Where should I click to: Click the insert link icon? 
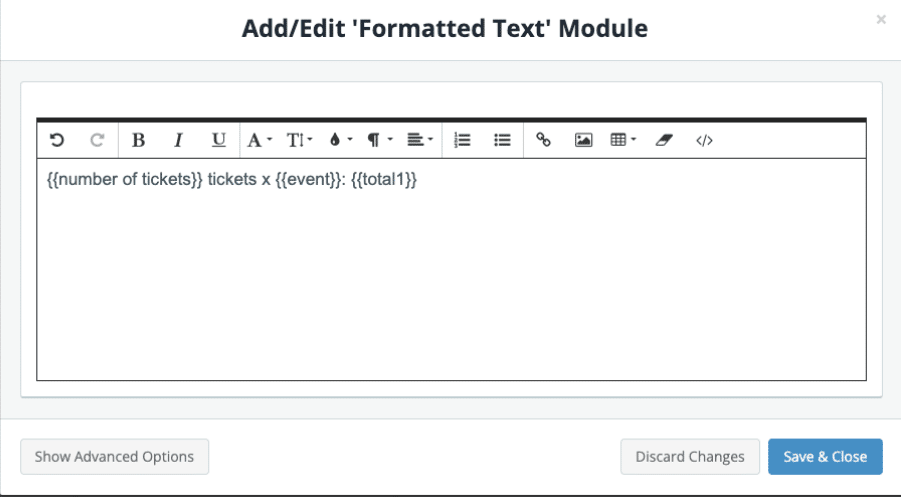[544, 140]
